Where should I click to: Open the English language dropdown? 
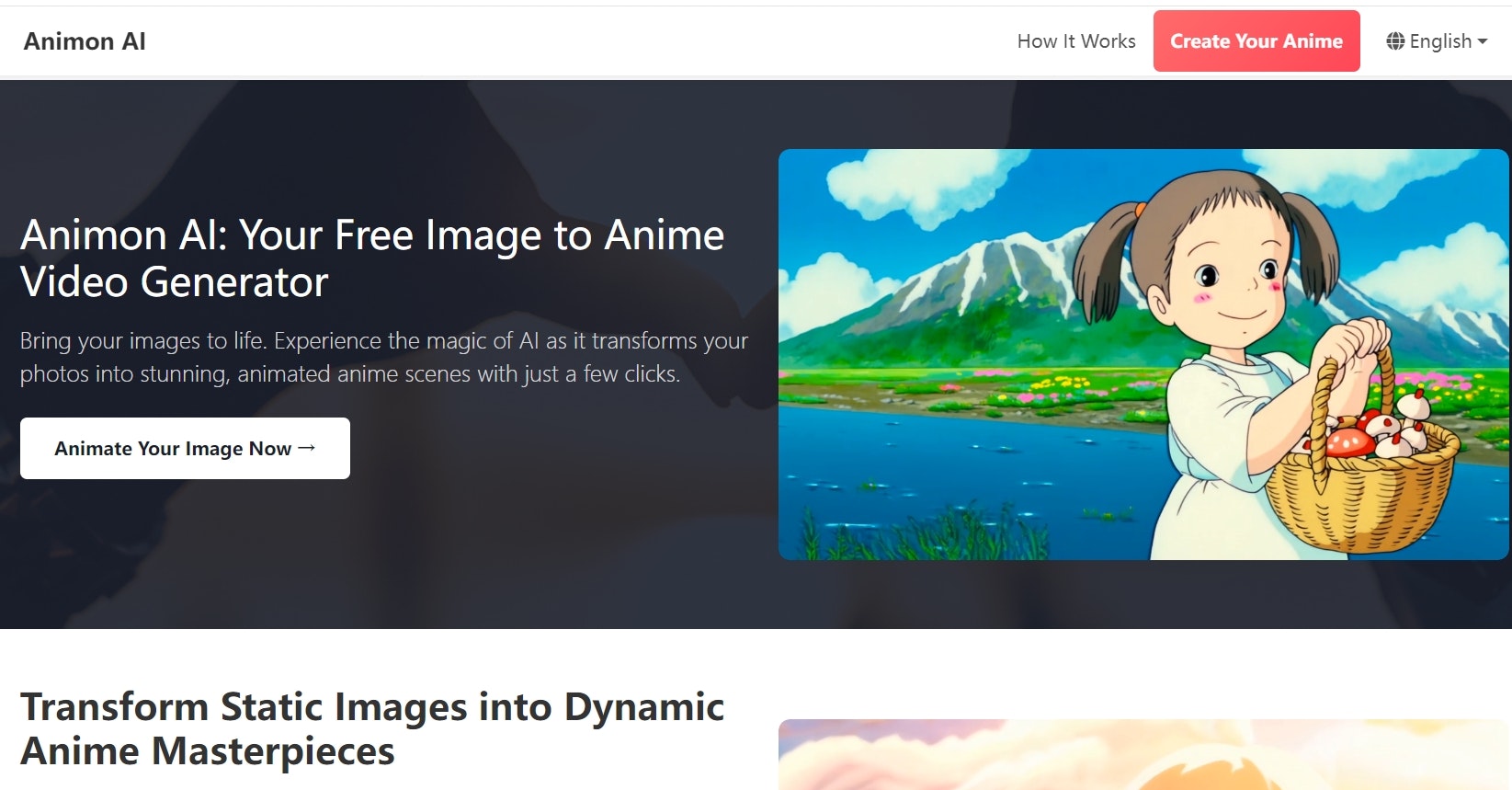pyautogui.click(x=1437, y=41)
